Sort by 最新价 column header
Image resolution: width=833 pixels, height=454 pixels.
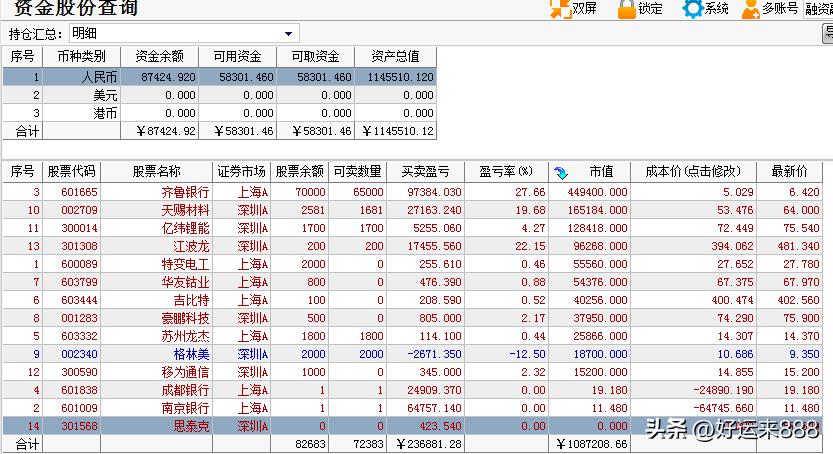click(789, 172)
